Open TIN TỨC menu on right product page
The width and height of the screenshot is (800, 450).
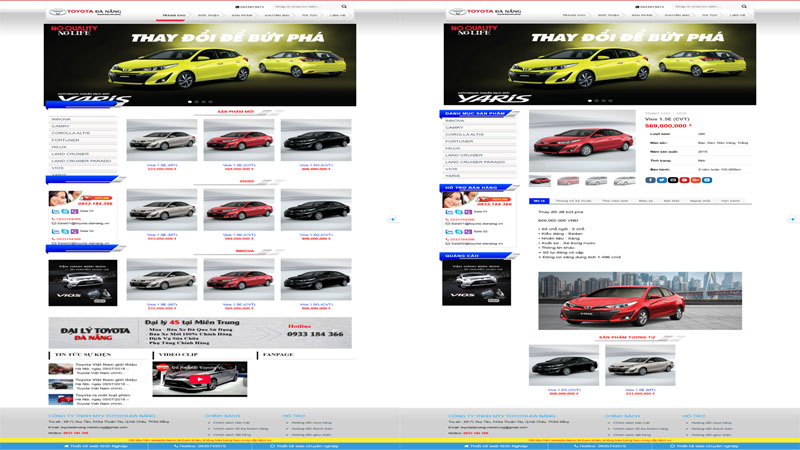coord(709,15)
